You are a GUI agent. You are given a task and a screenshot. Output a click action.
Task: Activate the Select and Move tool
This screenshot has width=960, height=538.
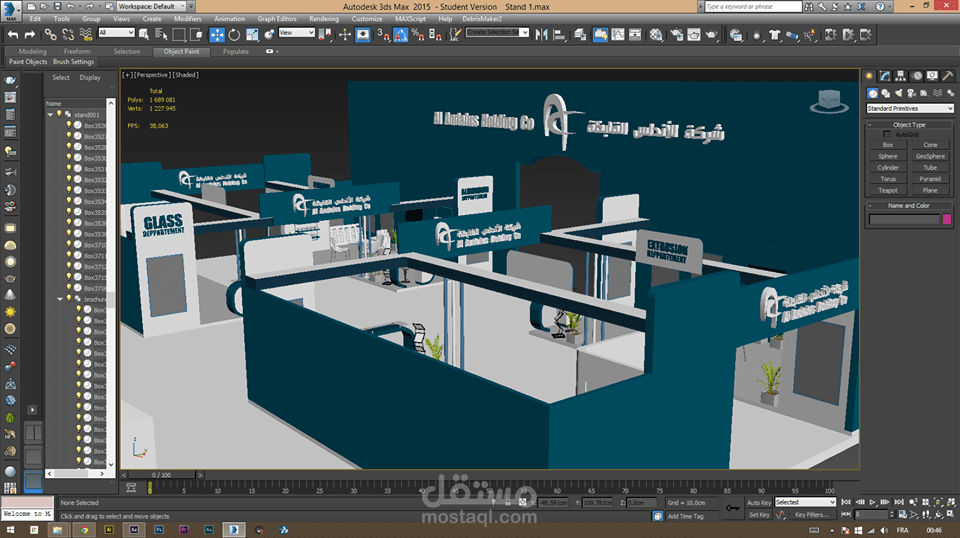point(217,35)
